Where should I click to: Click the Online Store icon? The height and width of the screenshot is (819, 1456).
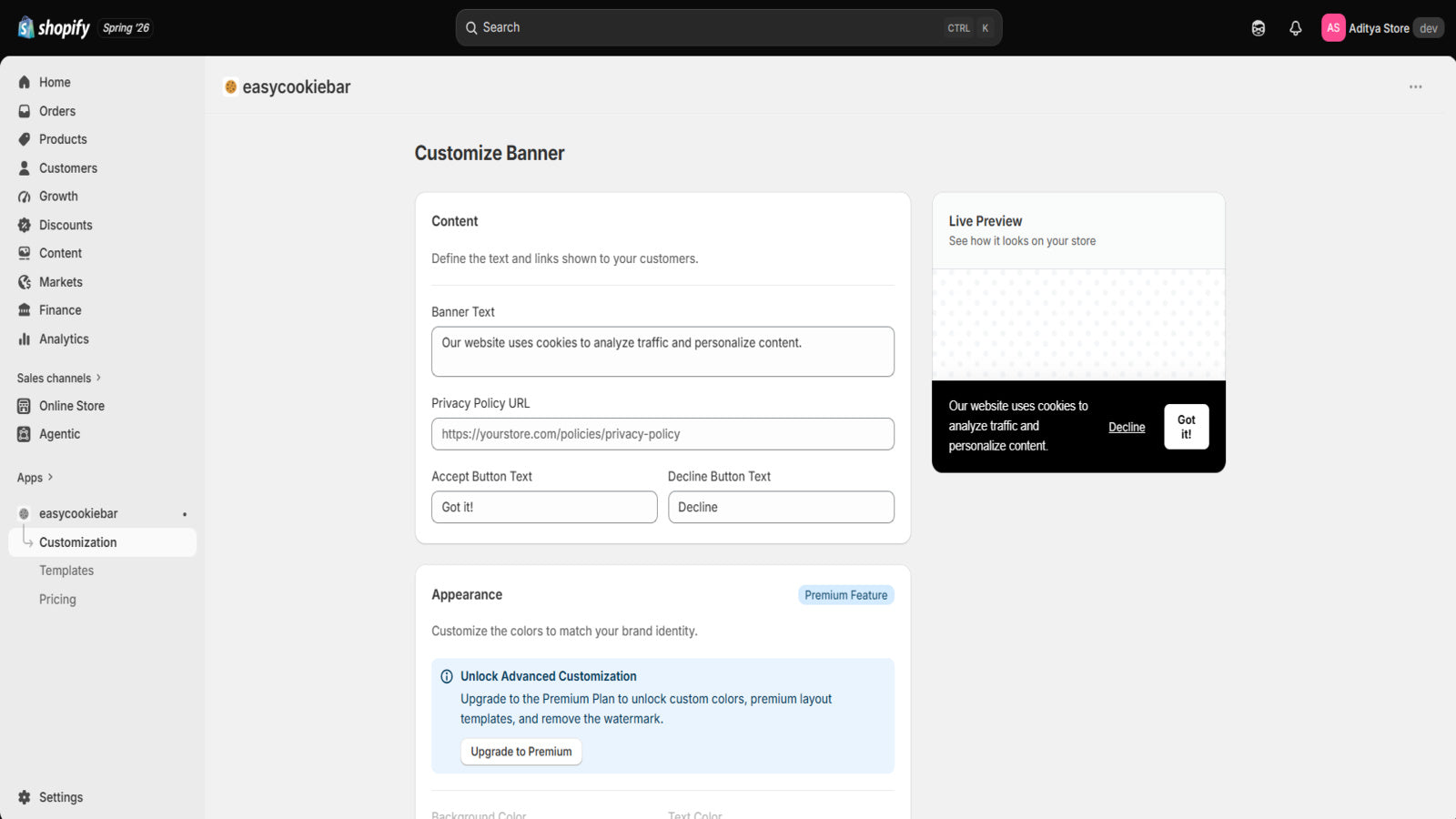point(25,406)
